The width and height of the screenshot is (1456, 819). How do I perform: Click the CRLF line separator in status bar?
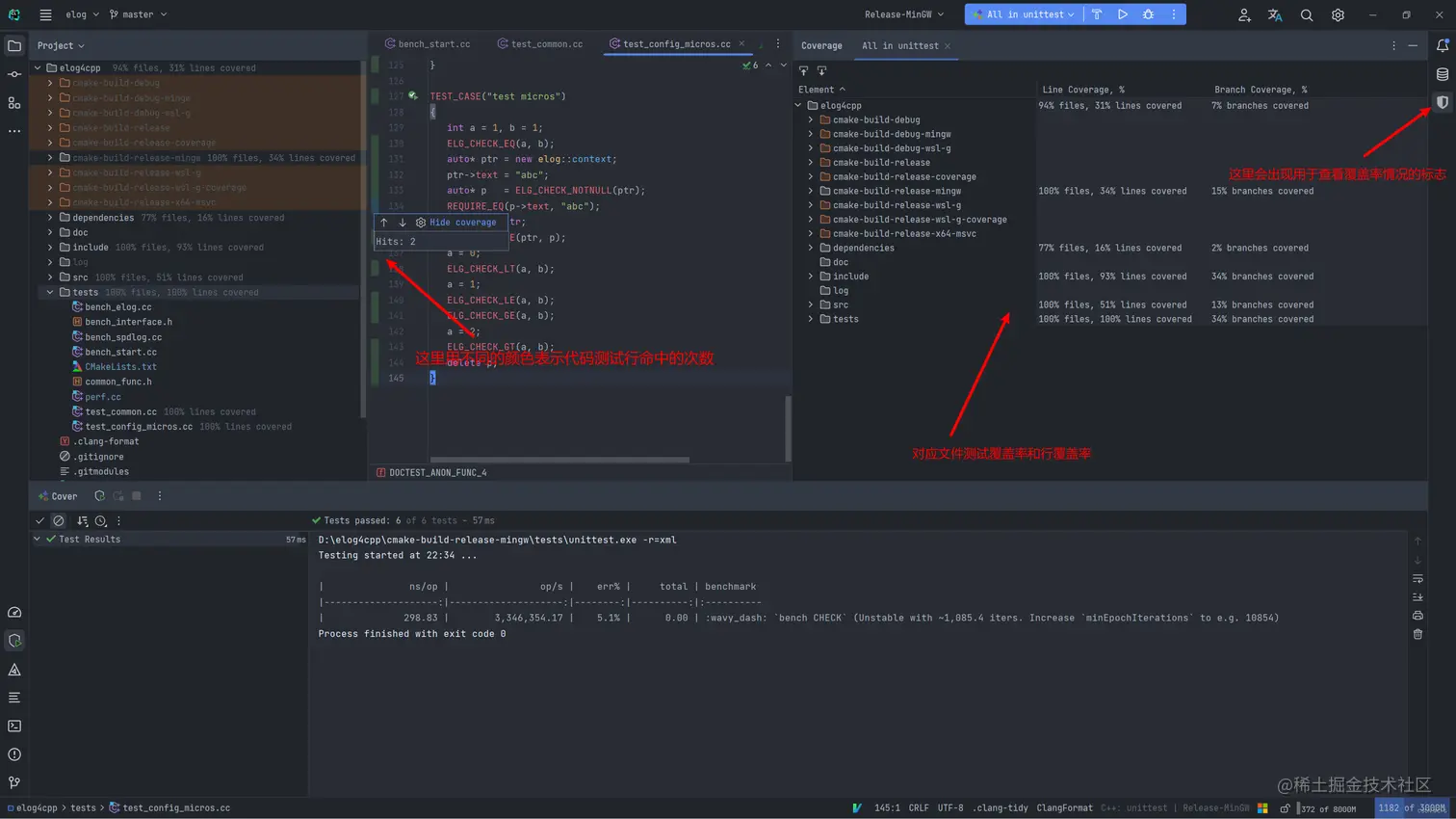tap(919, 808)
